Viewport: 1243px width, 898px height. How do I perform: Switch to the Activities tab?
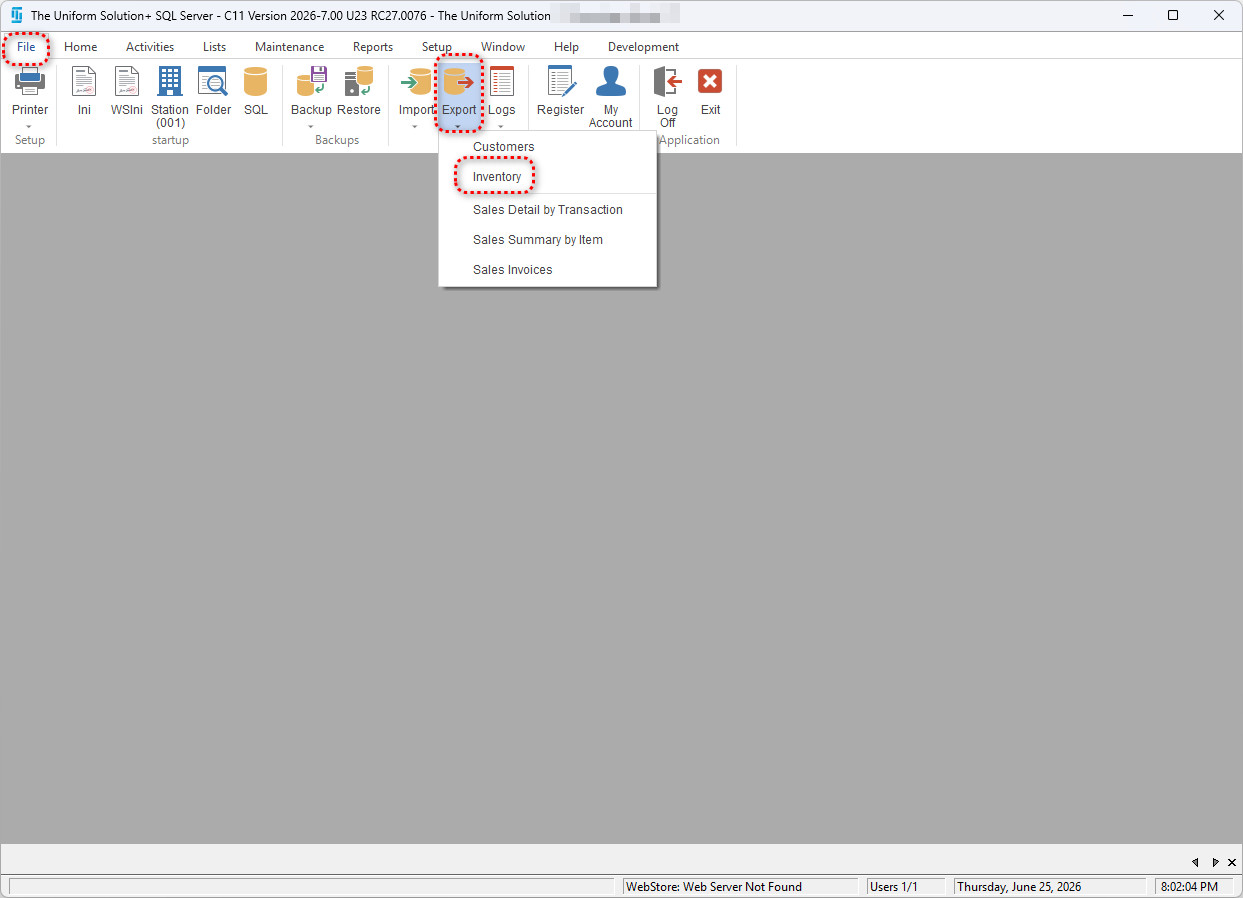click(150, 47)
